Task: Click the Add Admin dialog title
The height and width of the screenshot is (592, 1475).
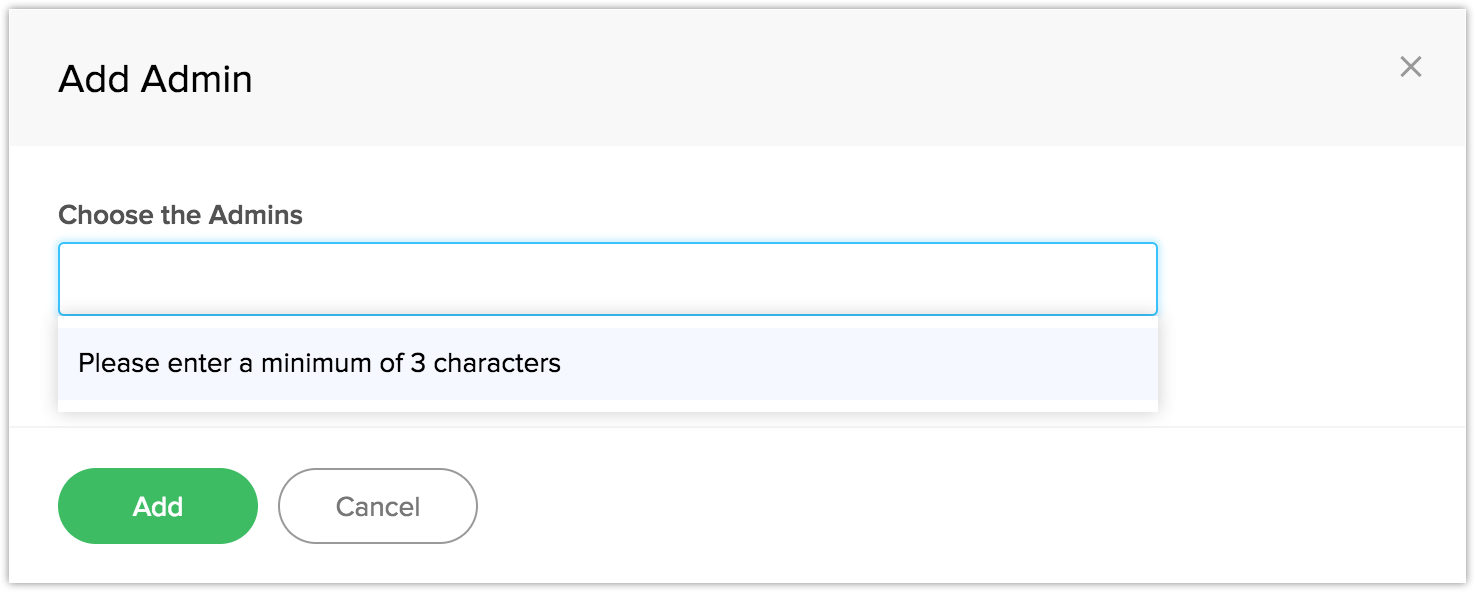Action: point(155,79)
